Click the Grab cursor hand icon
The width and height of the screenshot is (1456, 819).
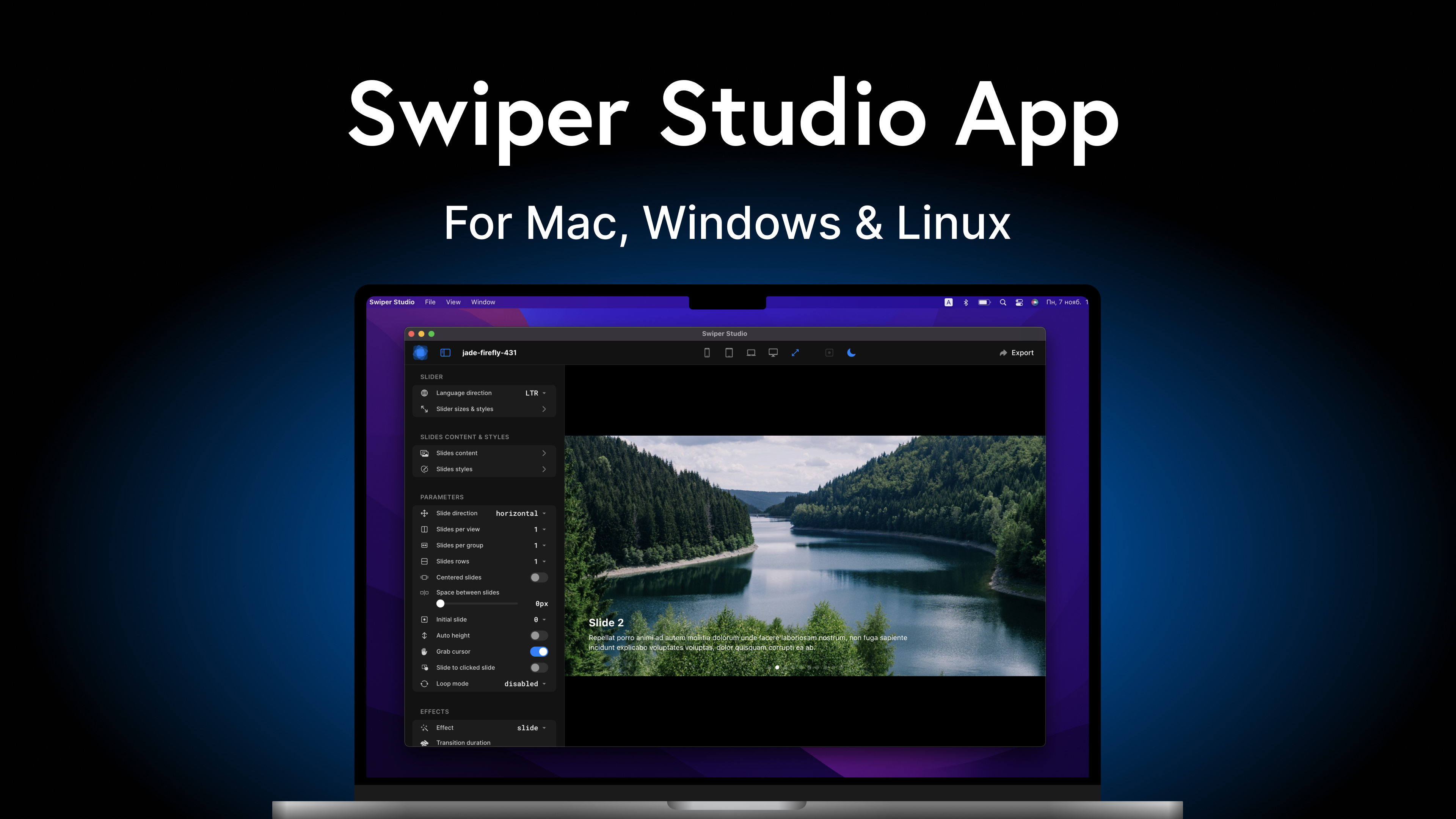pyautogui.click(x=425, y=652)
